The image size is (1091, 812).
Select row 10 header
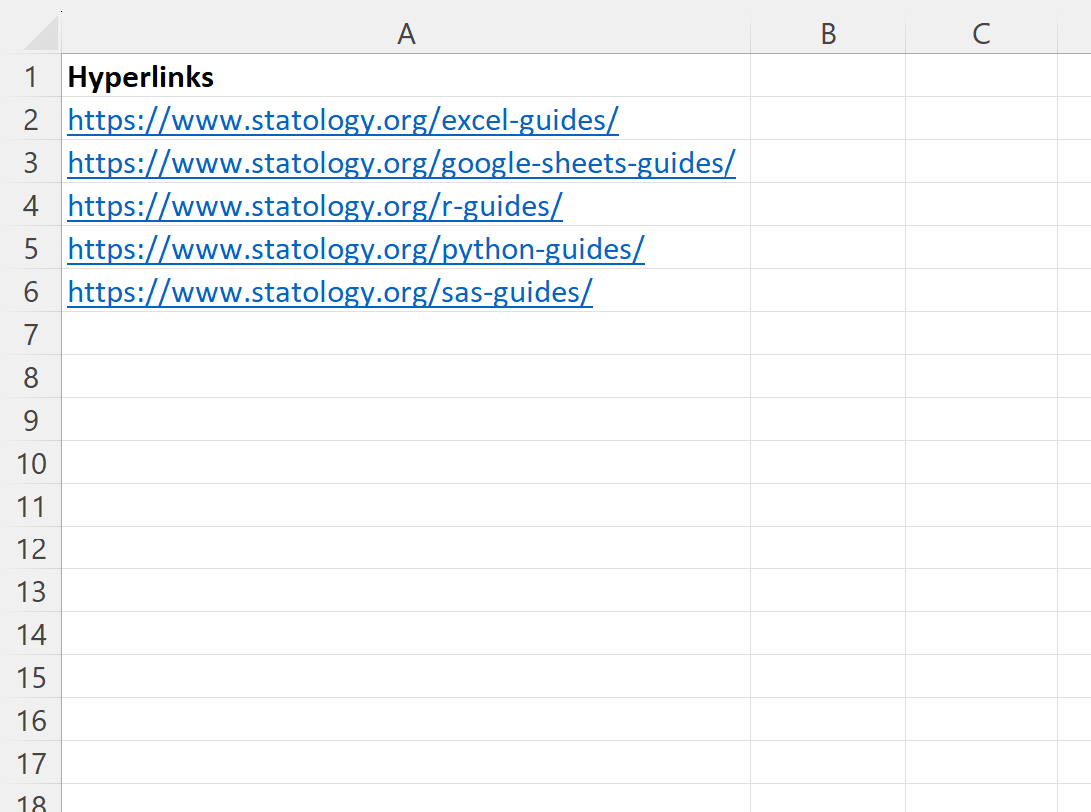(31, 463)
